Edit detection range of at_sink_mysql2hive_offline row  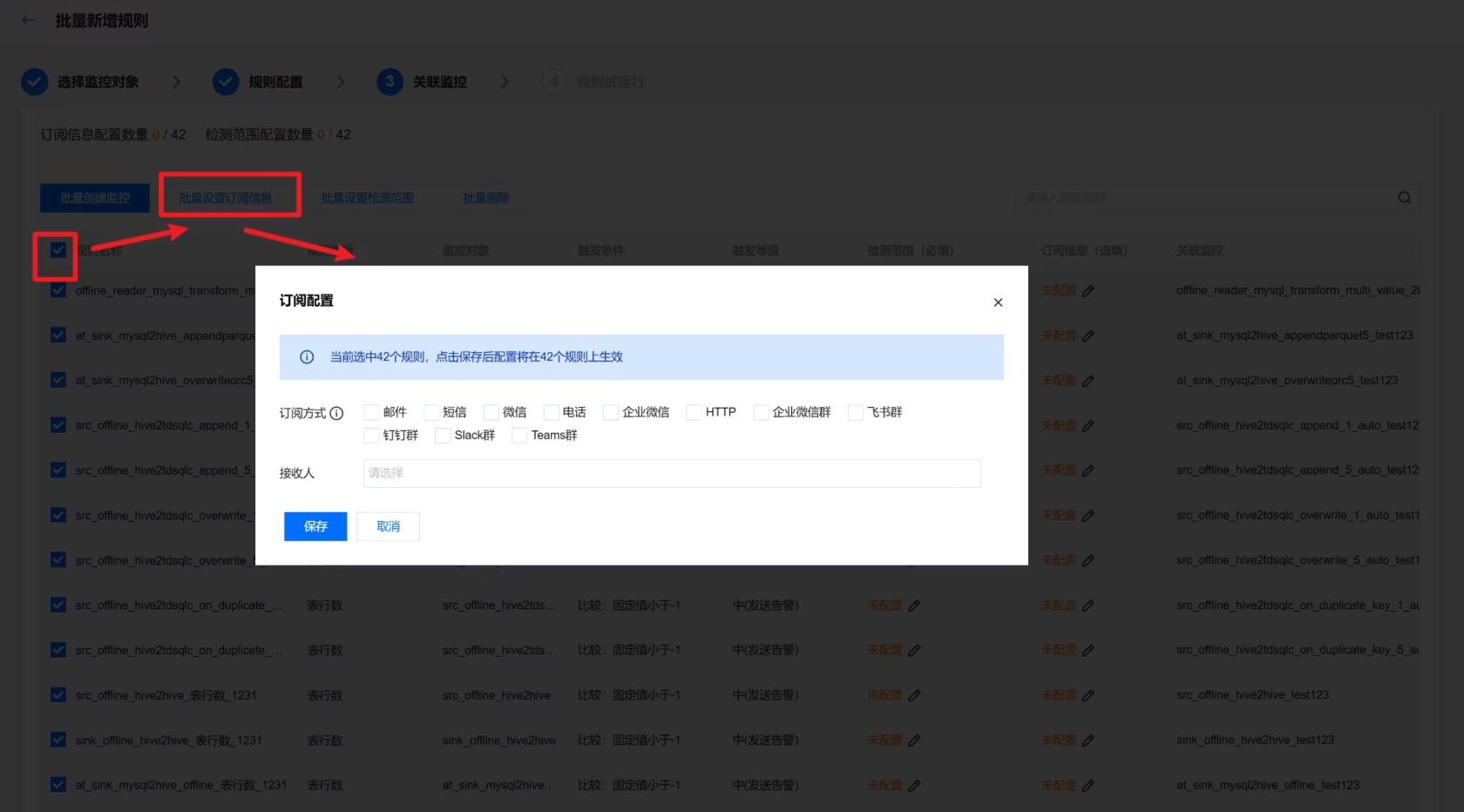click(914, 786)
